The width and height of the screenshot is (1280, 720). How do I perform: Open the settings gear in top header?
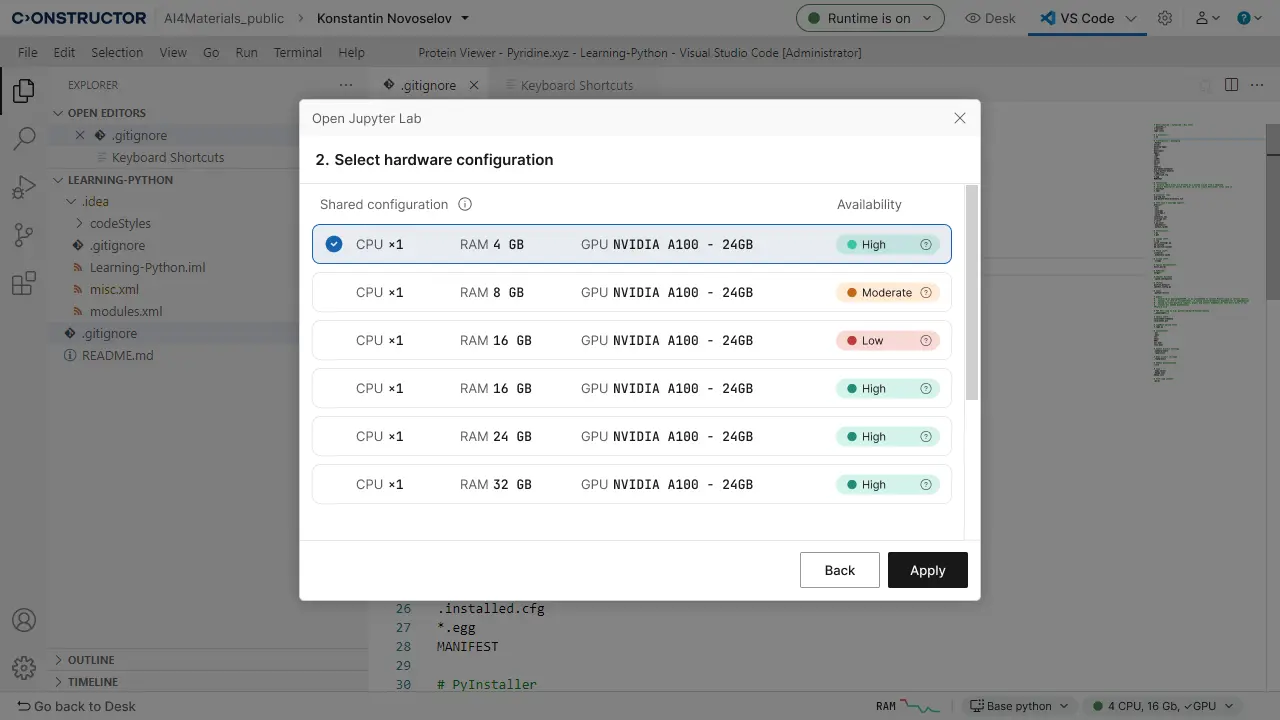pos(1165,18)
